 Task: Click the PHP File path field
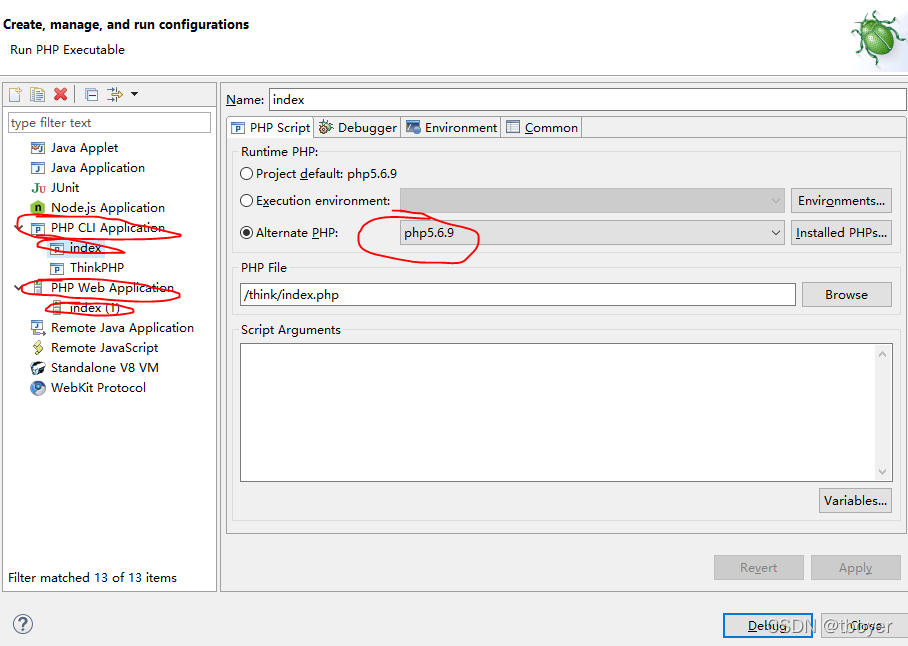[518, 295]
